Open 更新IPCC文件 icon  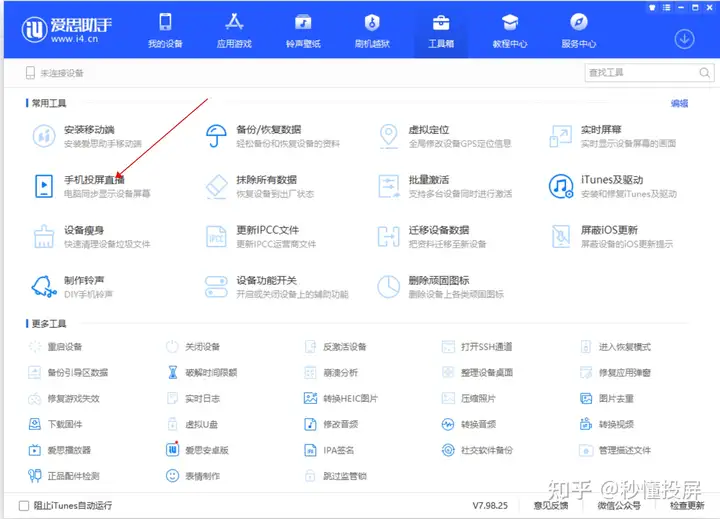216,237
